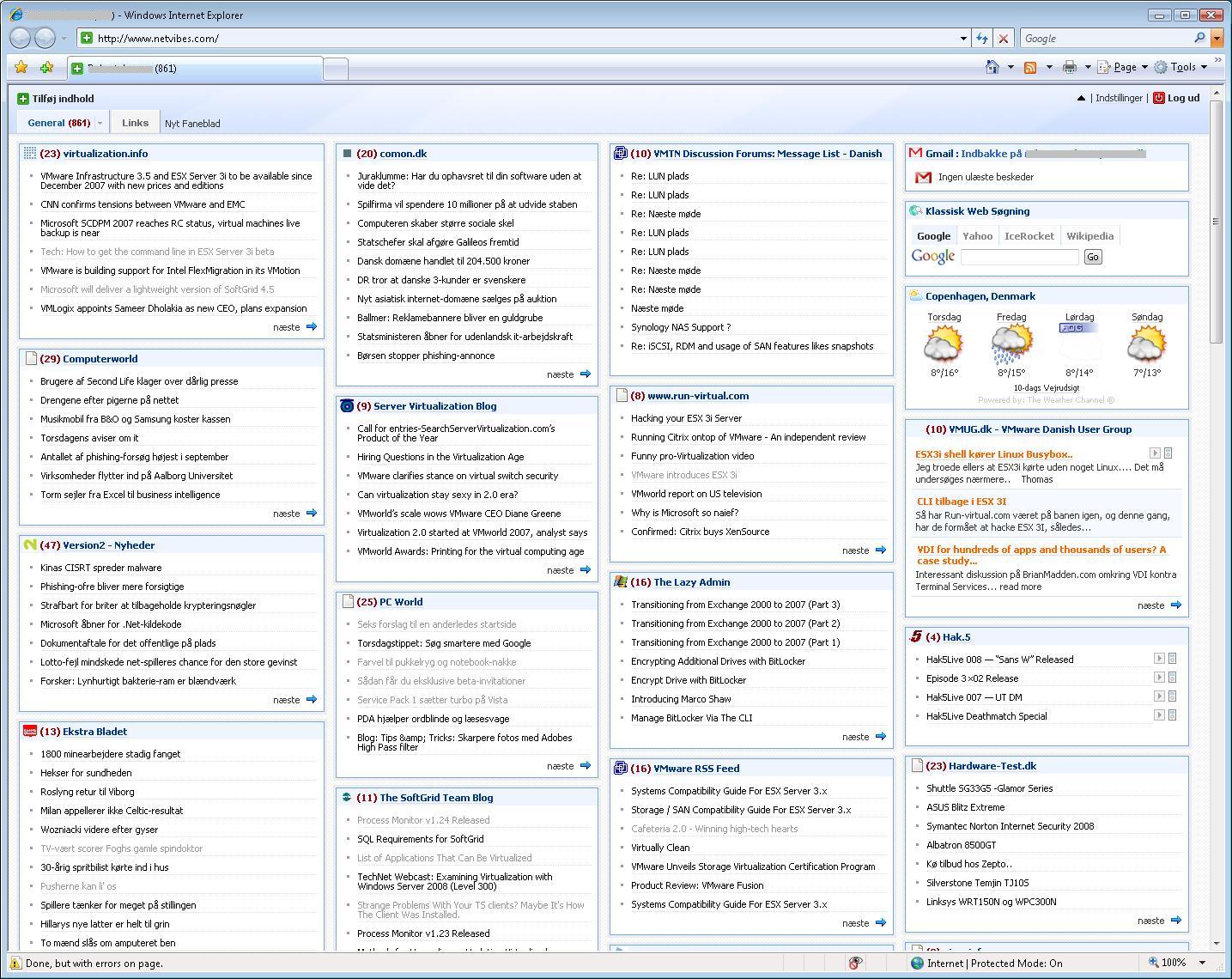Image resolution: width=1232 pixels, height=979 pixels.
Task: Click the magnifier search icon in Google box
Action: pyautogui.click(x=1199, y=39)
